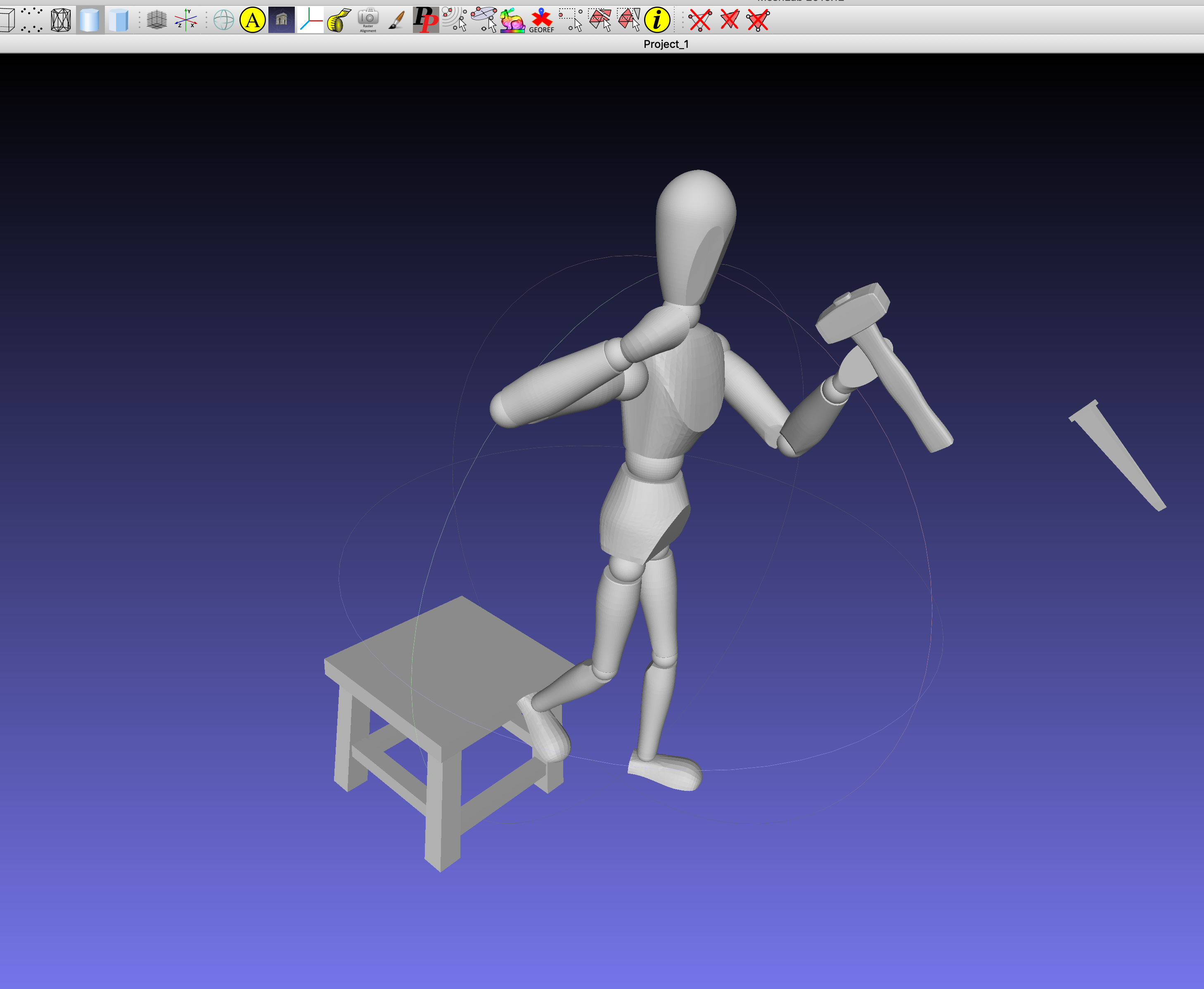Image resolution: width=1204 pixels, height=989 pixels.
Task: Click the GEOREF tool icon
Action: (x=541, y=20)
